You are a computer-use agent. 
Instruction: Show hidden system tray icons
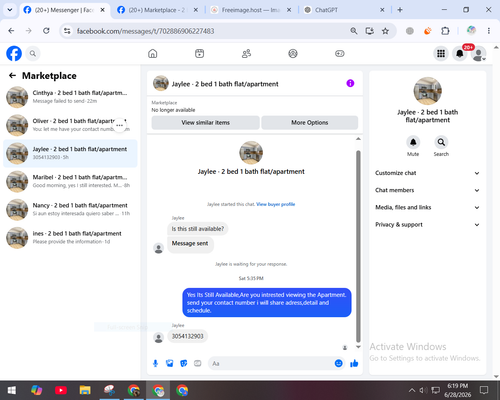point(412,390)
